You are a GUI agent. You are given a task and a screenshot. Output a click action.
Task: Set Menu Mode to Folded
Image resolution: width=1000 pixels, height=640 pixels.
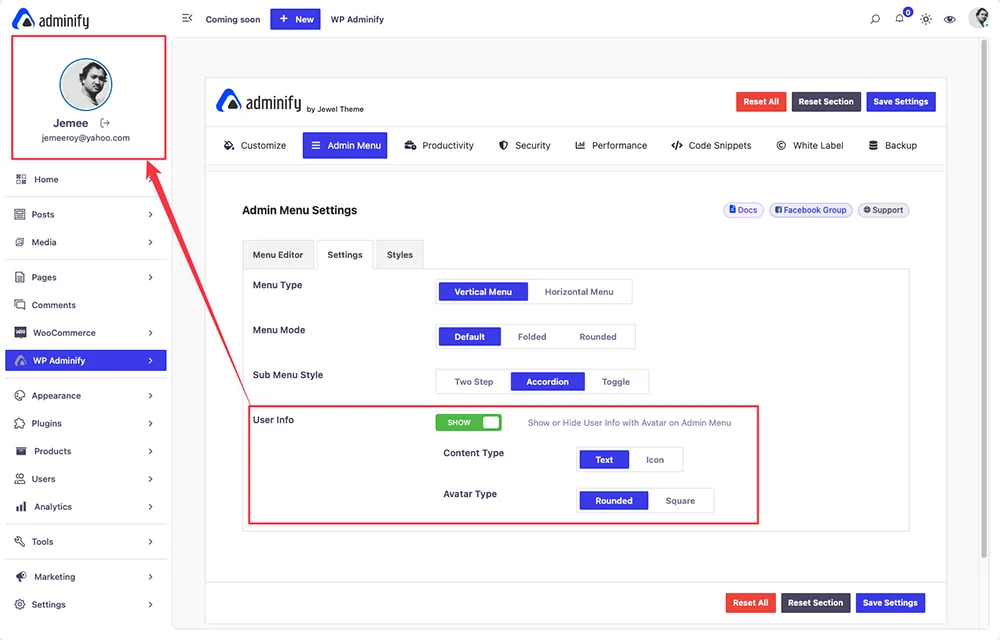pyautogui.click(x=532, y=337)
